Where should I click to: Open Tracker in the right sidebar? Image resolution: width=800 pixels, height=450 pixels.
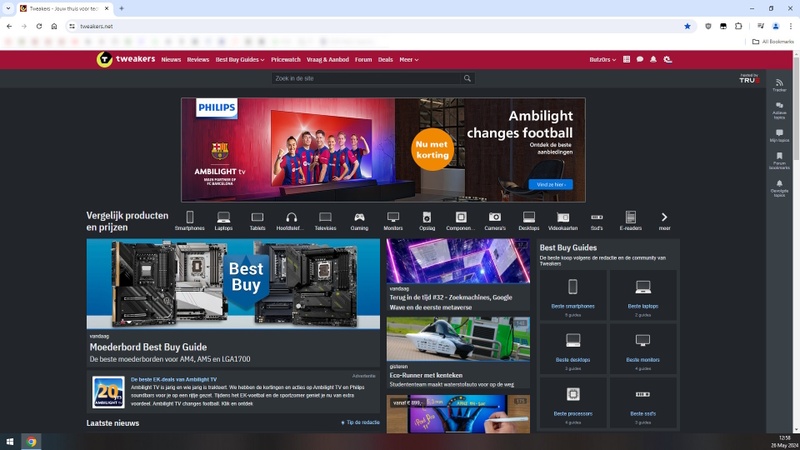click(779, 85)
